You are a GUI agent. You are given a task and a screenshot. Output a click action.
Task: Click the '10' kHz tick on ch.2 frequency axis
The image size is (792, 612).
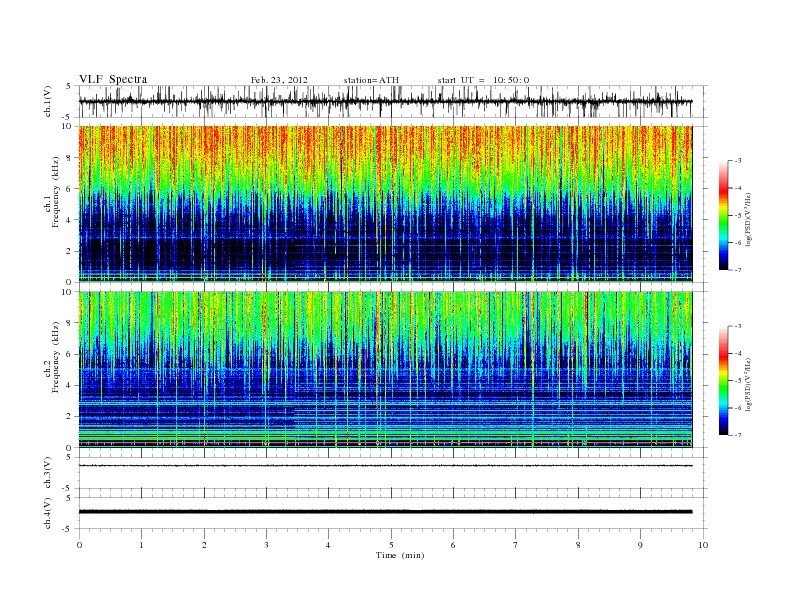[67, 292]
